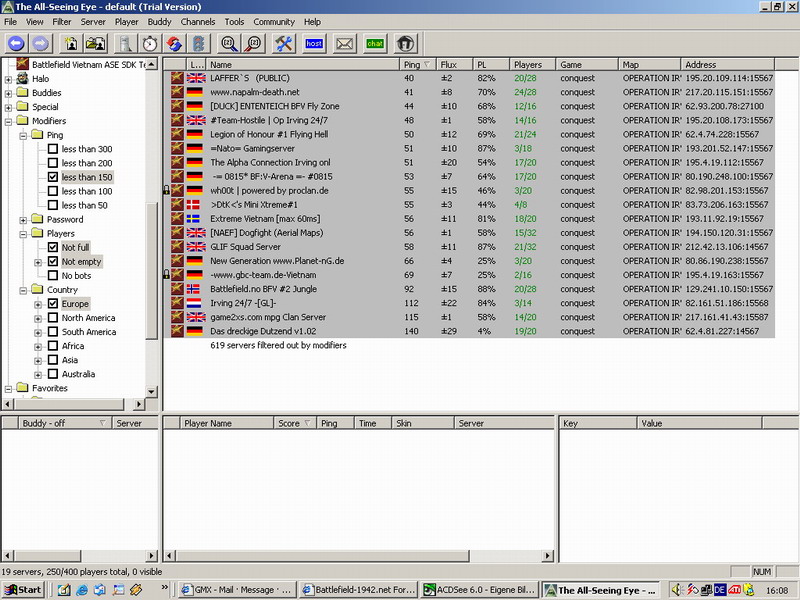Enable the 'less than 100' ping filter

pos(53,191)
